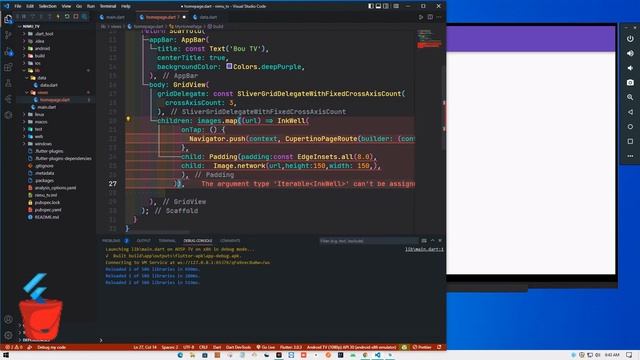The height and width of the screenshot is (360, 640).
Task: Show the code action lightbulb
Action: (128, 119)
